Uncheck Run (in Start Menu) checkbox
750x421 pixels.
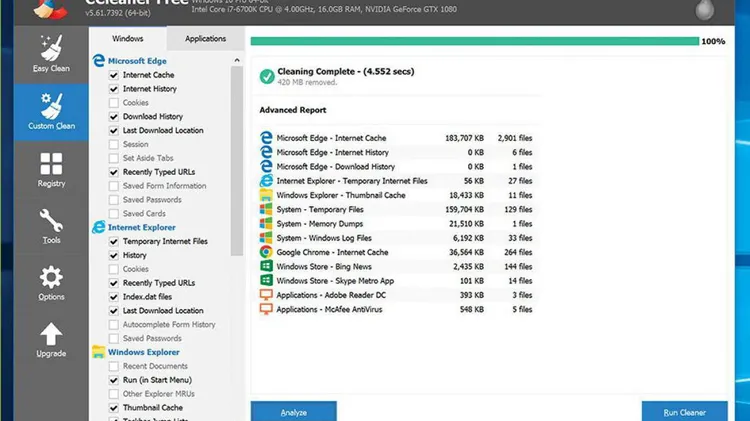[x=114, y=380]
